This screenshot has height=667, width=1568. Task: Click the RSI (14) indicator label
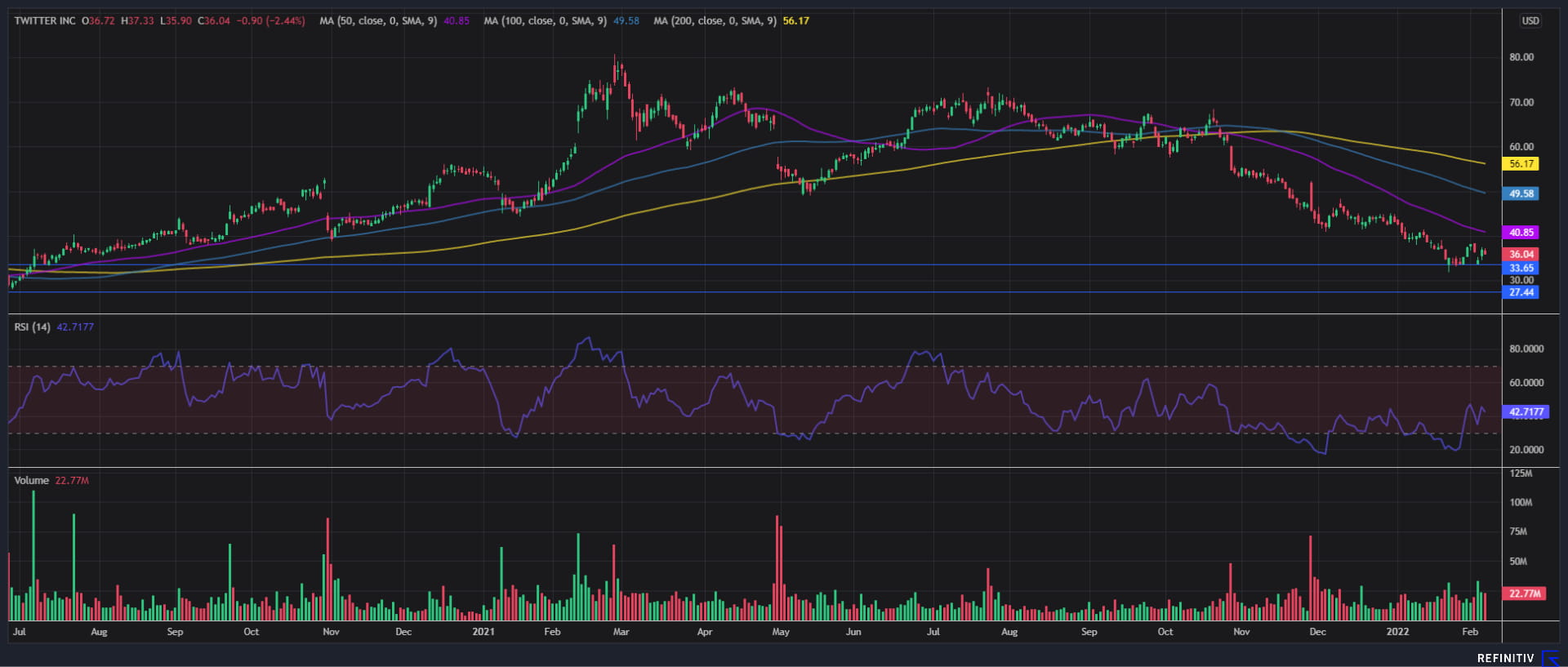click(x=32, y=327)
